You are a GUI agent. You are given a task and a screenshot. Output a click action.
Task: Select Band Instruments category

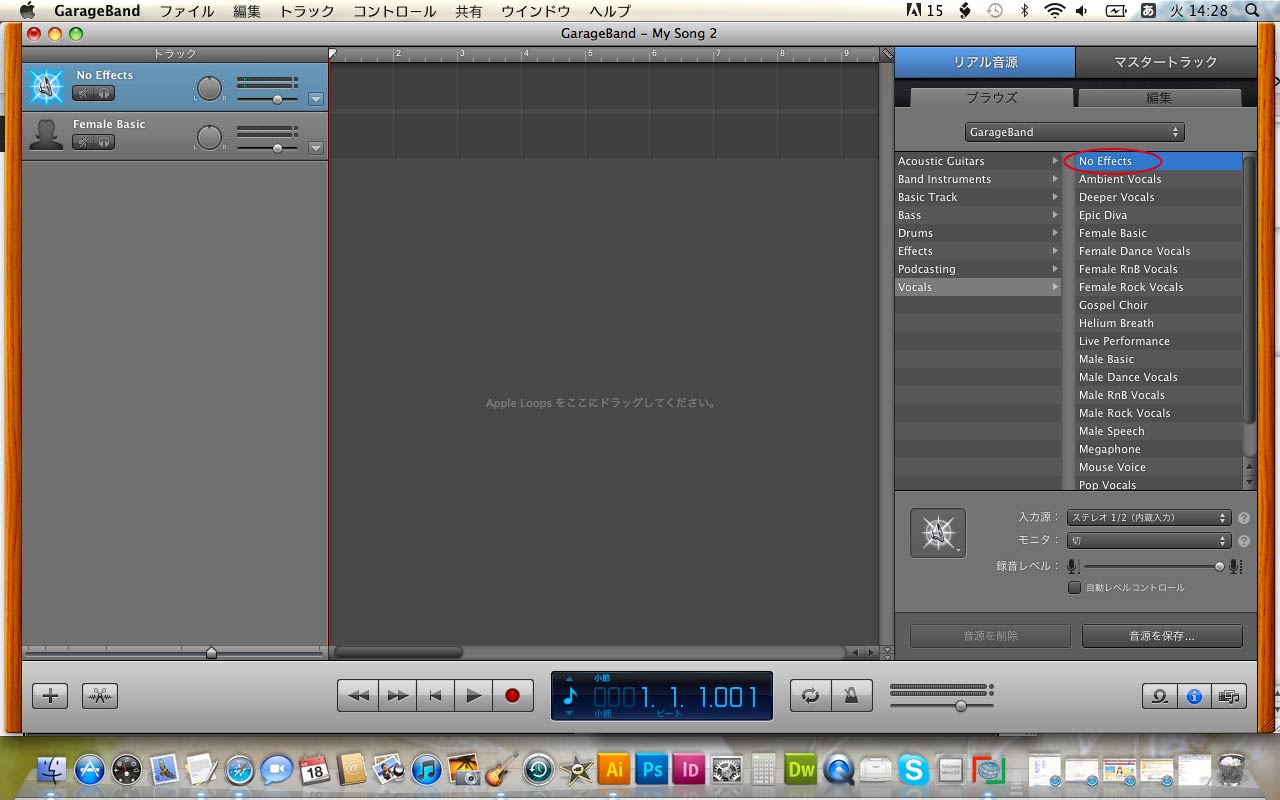978,179
